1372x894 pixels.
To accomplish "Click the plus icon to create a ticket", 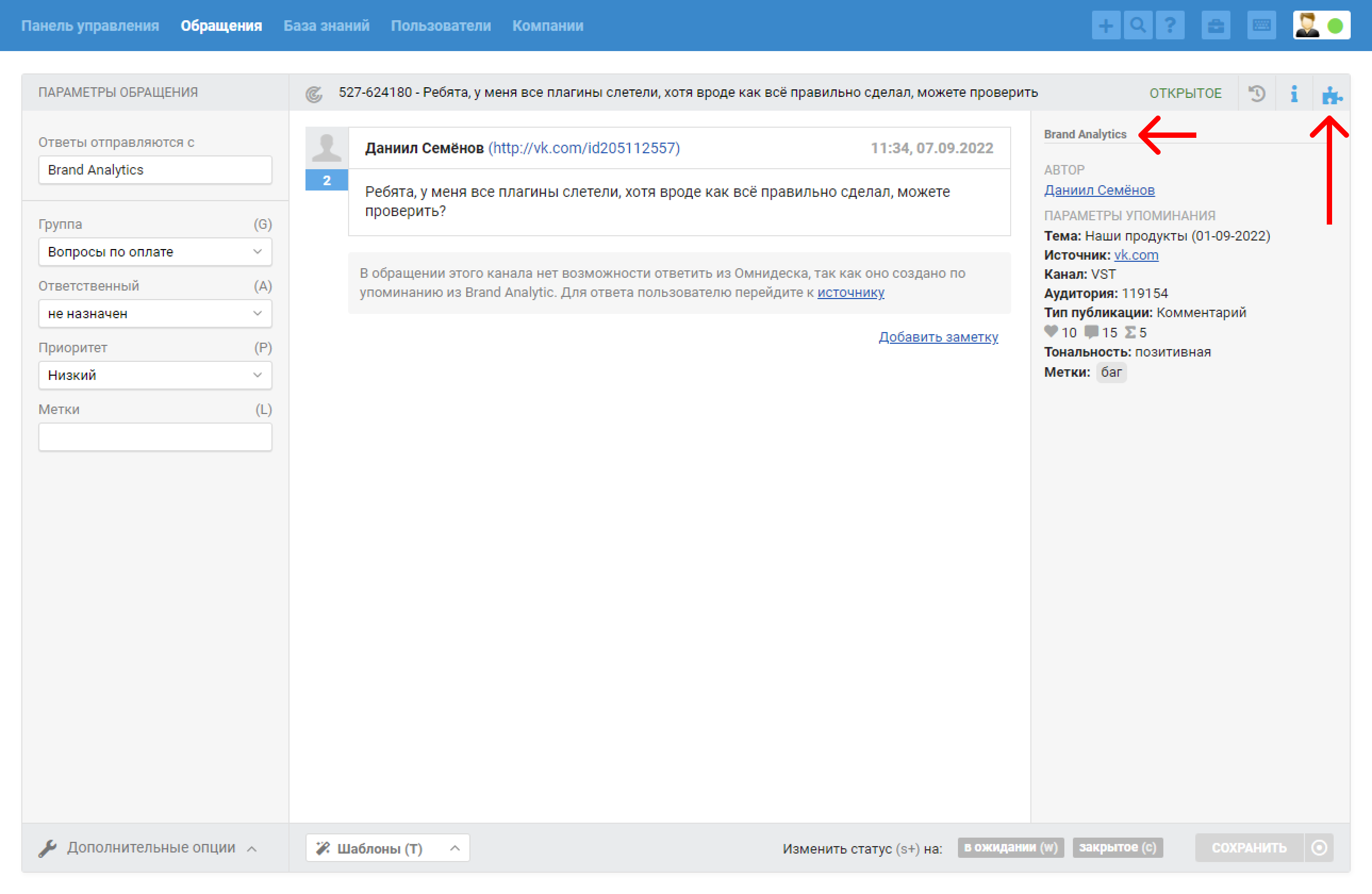I will 1106,26.
